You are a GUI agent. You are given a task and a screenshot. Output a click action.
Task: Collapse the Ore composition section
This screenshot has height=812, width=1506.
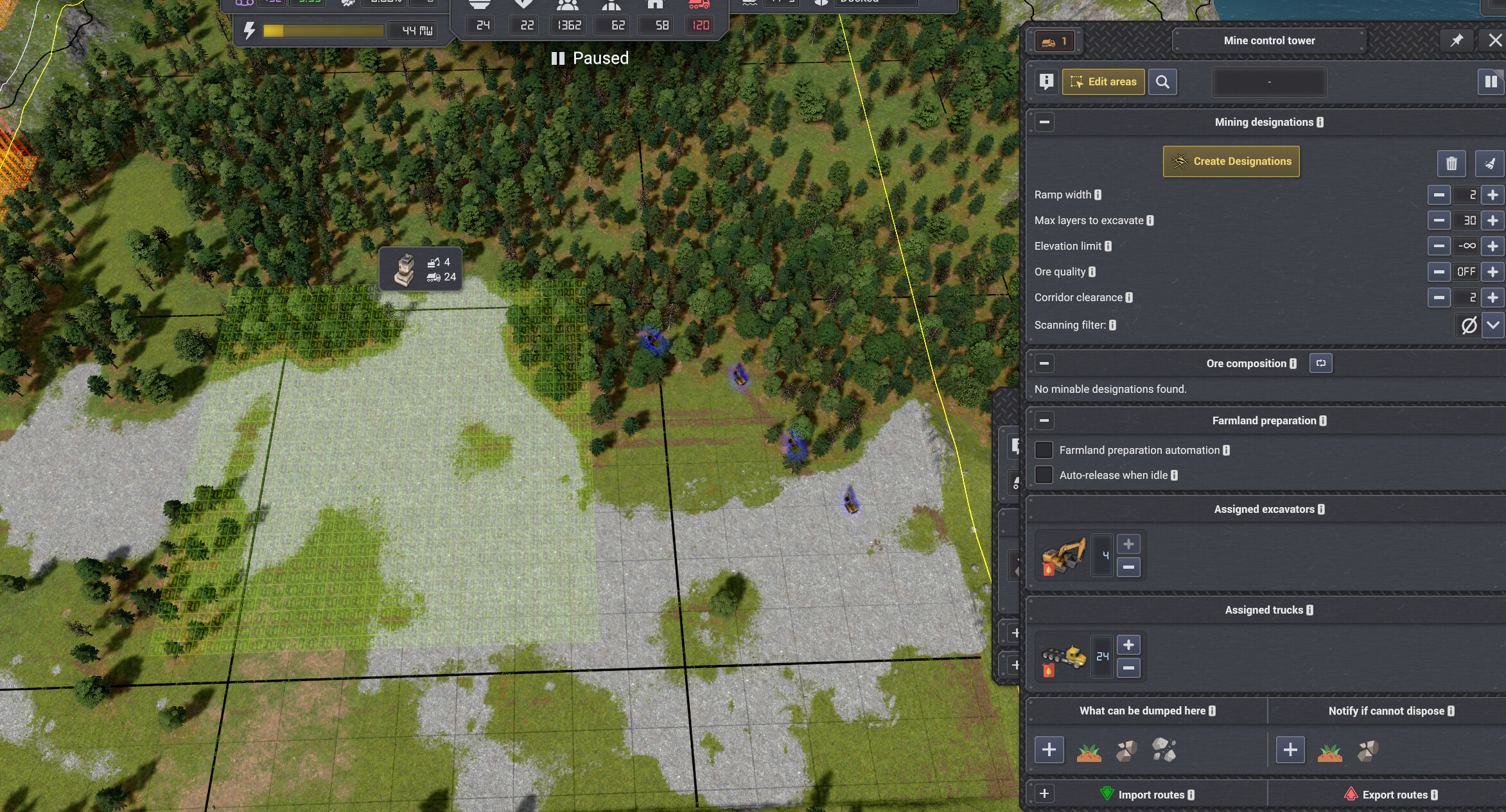coord(1045,363)
